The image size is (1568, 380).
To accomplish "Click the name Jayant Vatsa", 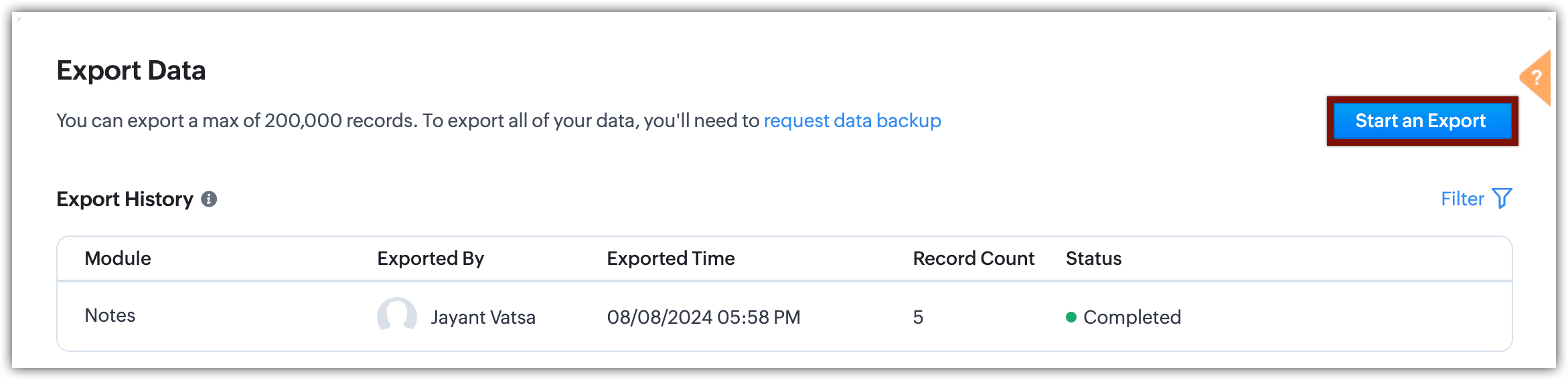I will click(483, 317).
